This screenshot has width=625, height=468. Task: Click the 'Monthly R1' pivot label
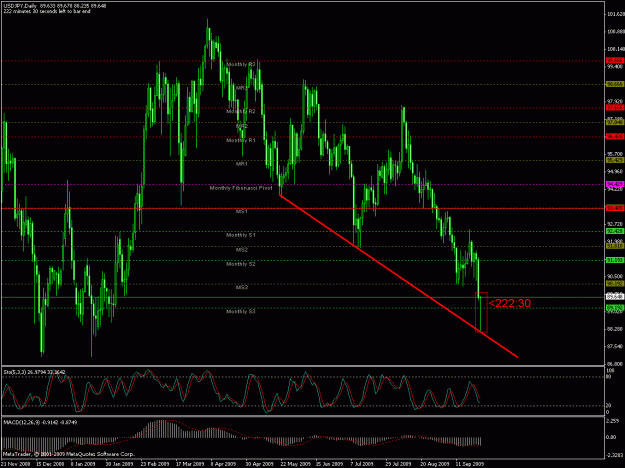(x=241, y=140)
